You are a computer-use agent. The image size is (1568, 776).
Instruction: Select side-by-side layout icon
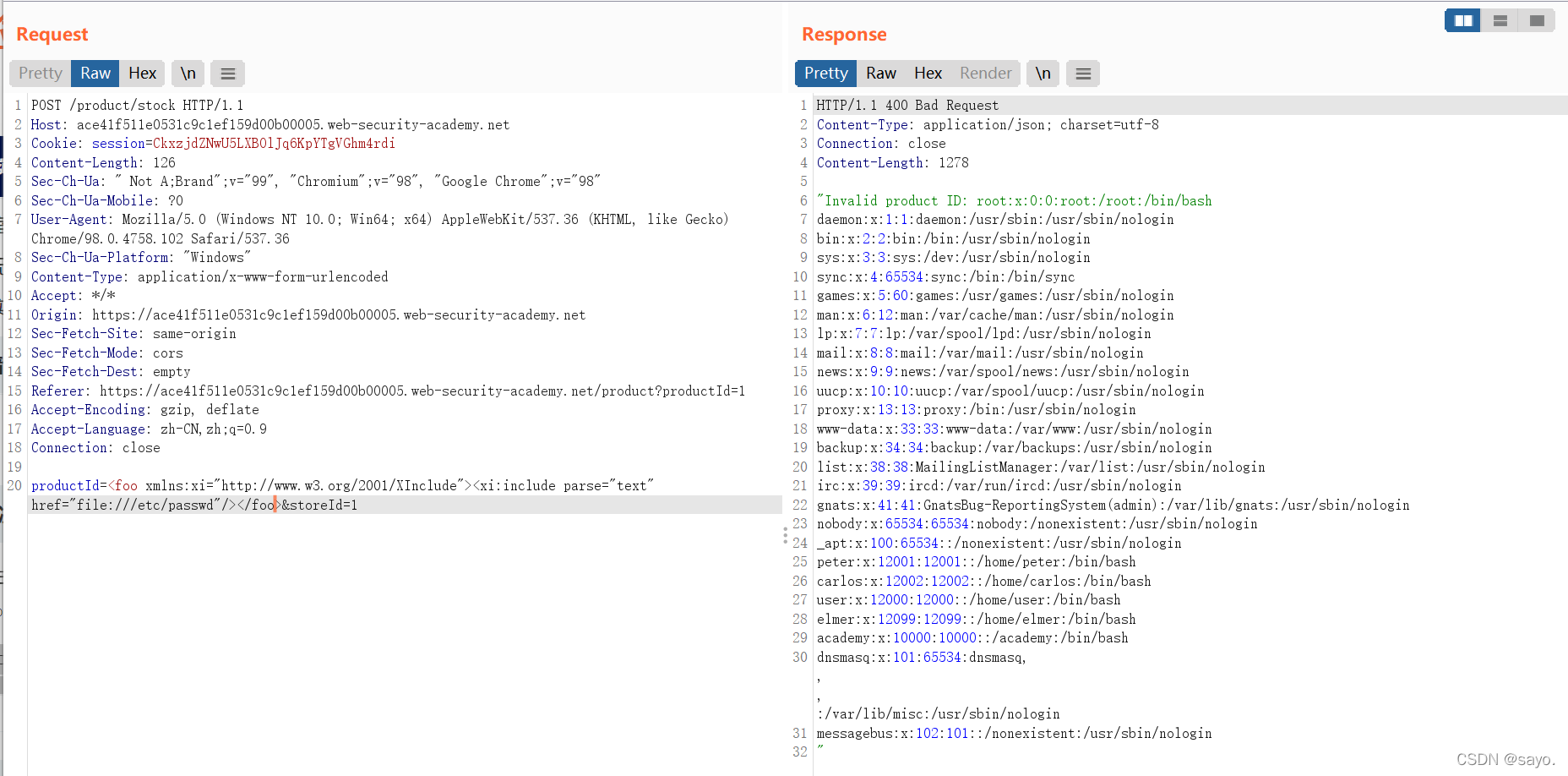coord(1463,20)
